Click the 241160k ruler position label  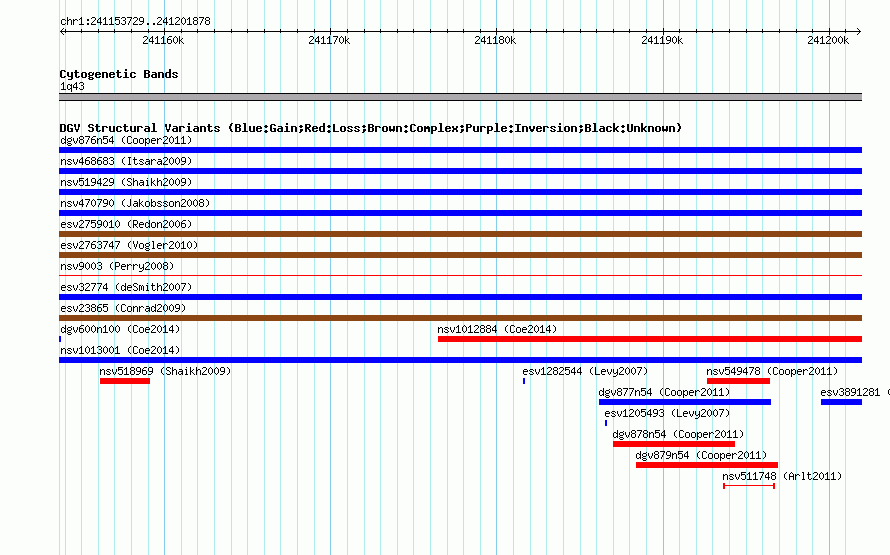click(163, 40)
